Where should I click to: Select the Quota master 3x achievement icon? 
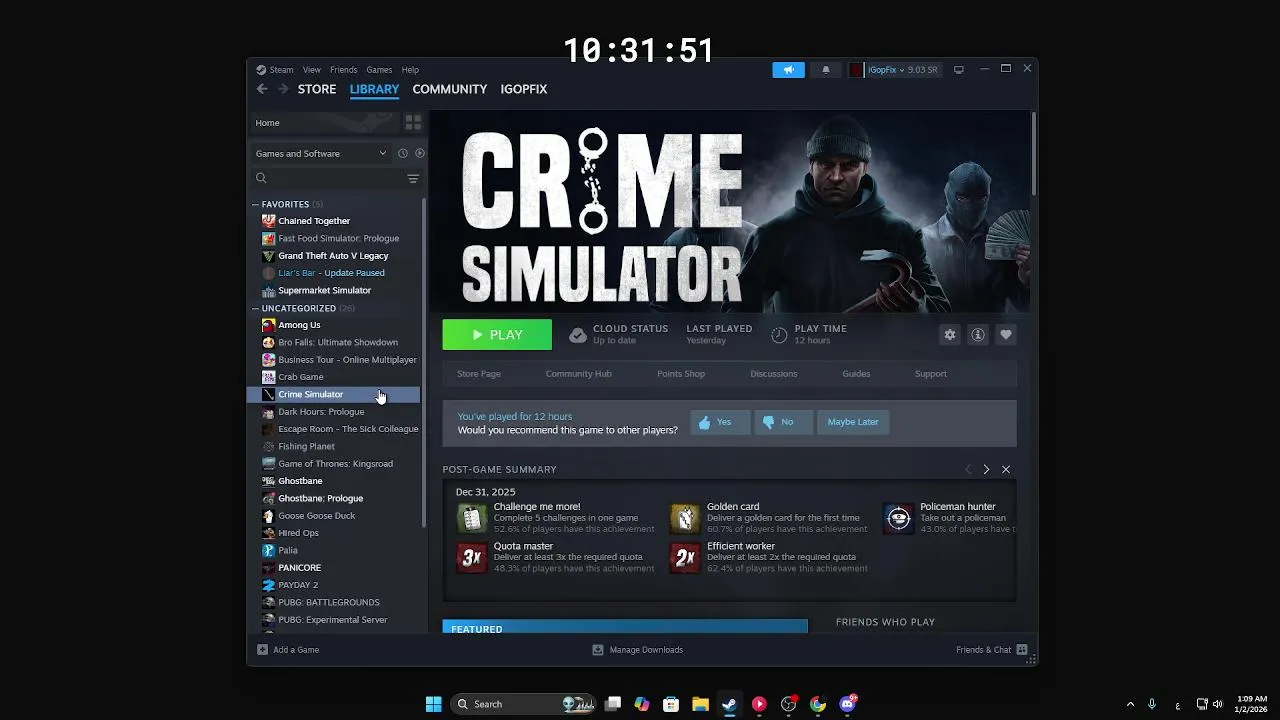tap(472, 557)
